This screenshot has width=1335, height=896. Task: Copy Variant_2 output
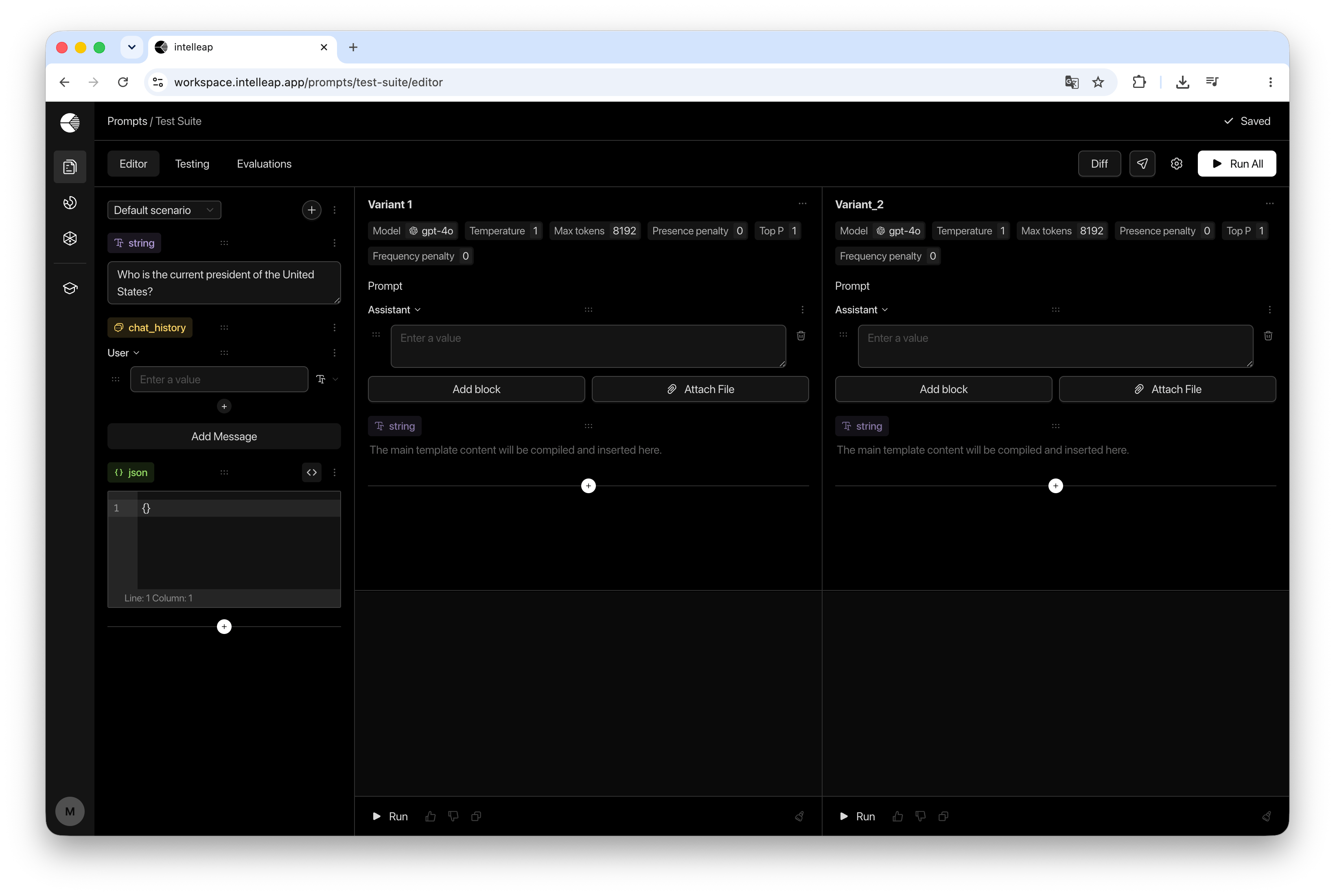click(x=943, y=817)
